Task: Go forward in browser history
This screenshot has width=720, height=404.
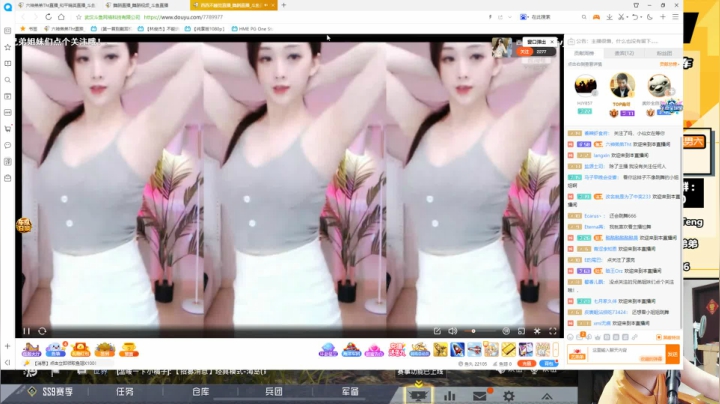Action: pos(35,17)
